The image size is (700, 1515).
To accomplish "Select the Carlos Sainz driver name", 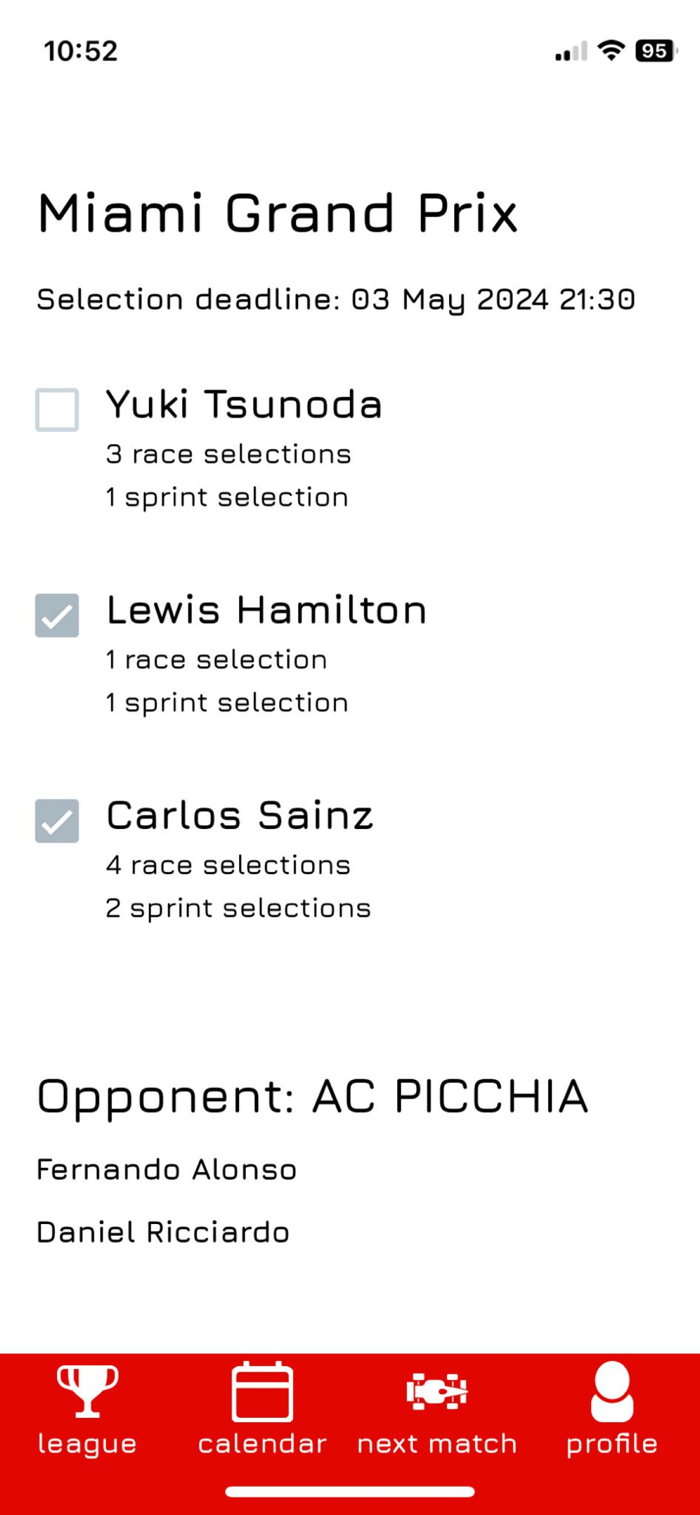I will tap(240, 815).
